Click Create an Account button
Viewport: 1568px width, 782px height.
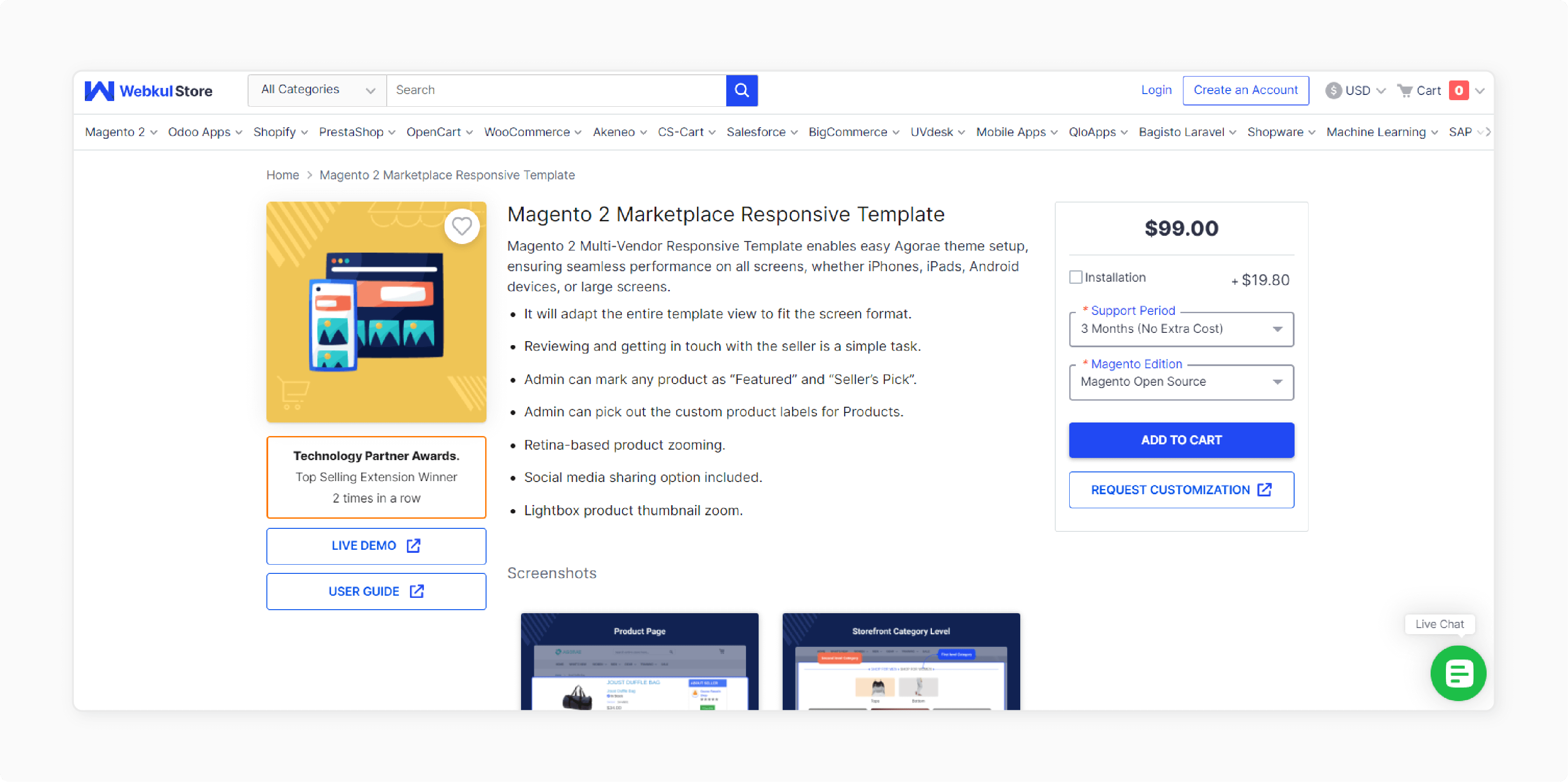tap(1246, 90)
